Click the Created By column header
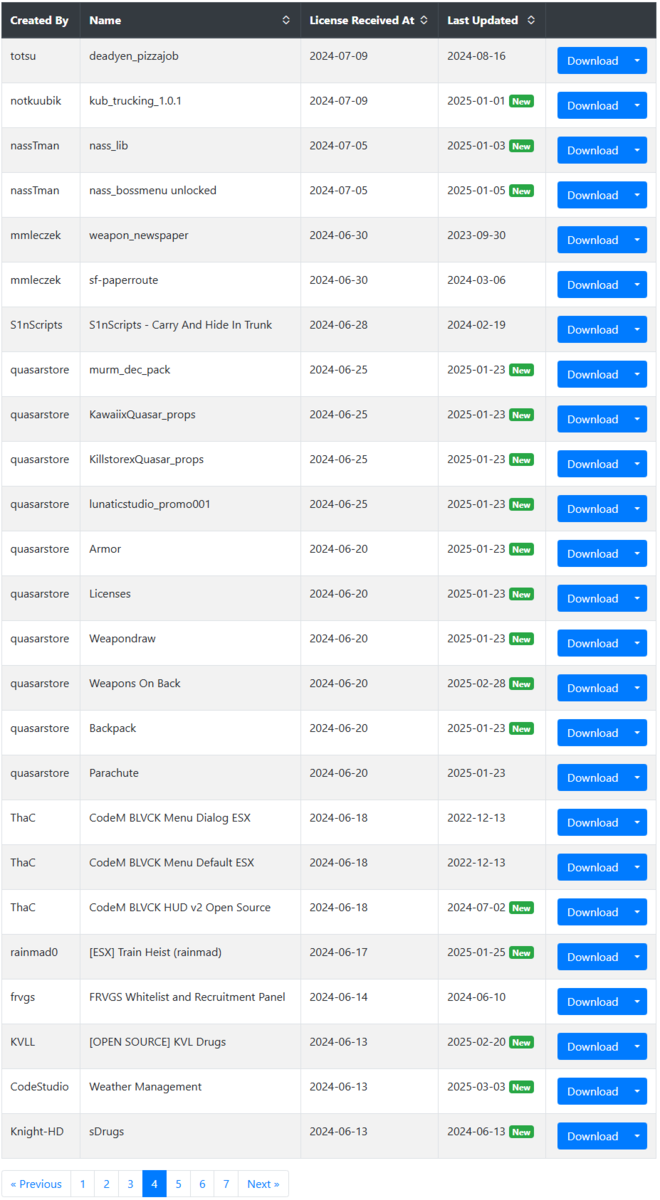The width and height of the screenshot is (660, 1200). pos(40,20)
